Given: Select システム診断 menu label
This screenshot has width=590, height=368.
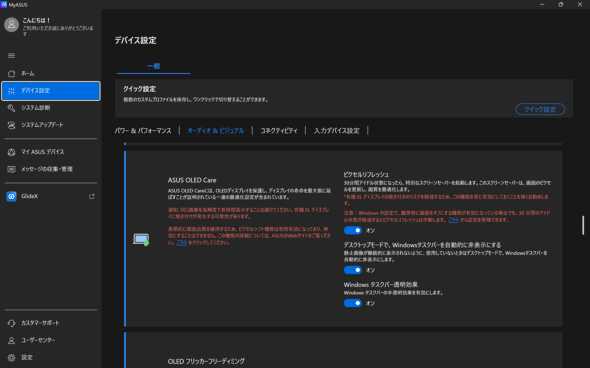Looking at the screenshot, I should 36,108.
